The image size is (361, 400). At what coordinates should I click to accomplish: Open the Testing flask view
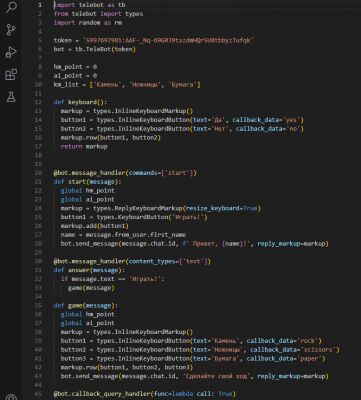pos(11,97)
